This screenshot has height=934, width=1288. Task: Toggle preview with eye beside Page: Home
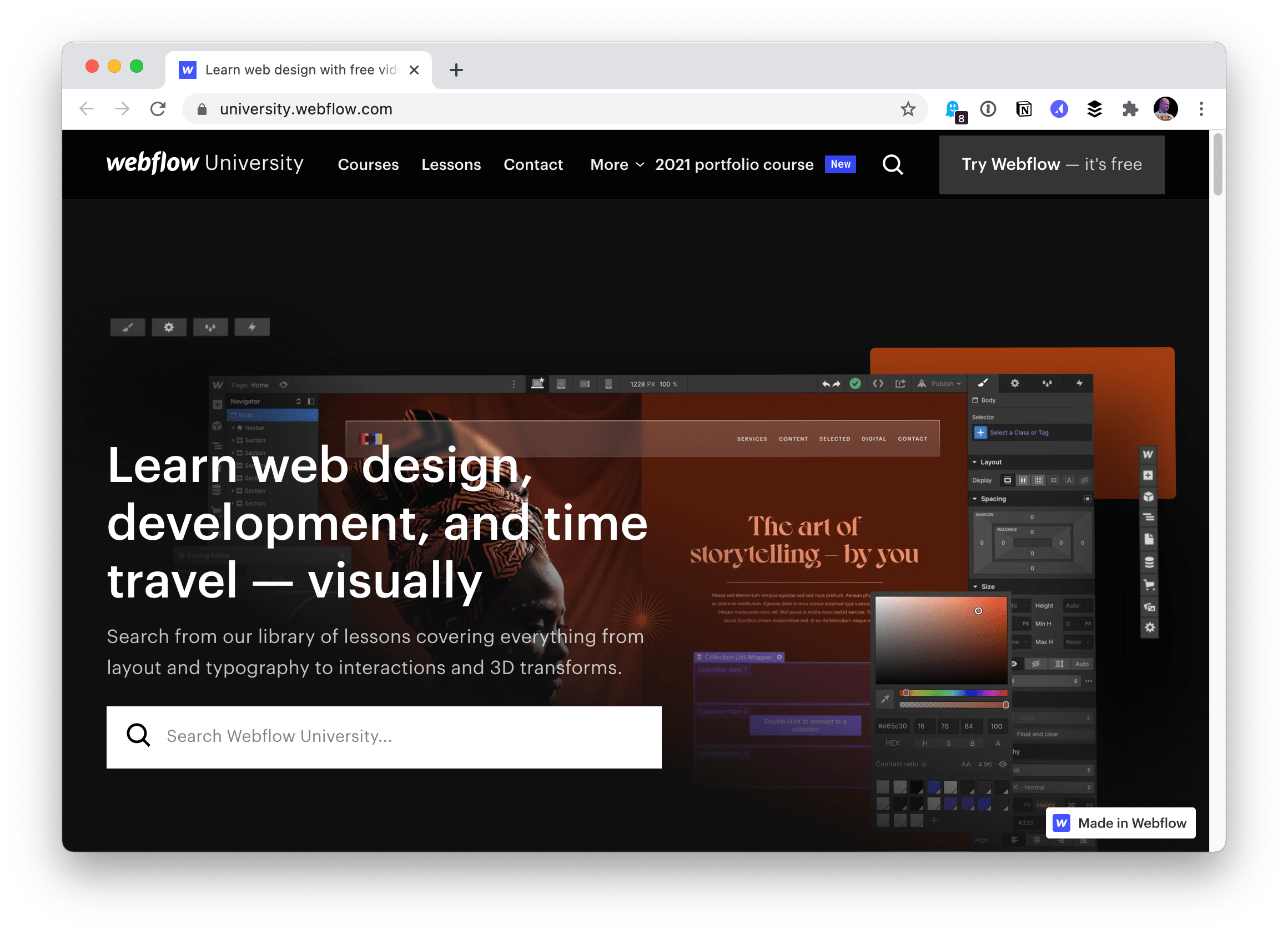click(x=283, y=385)
